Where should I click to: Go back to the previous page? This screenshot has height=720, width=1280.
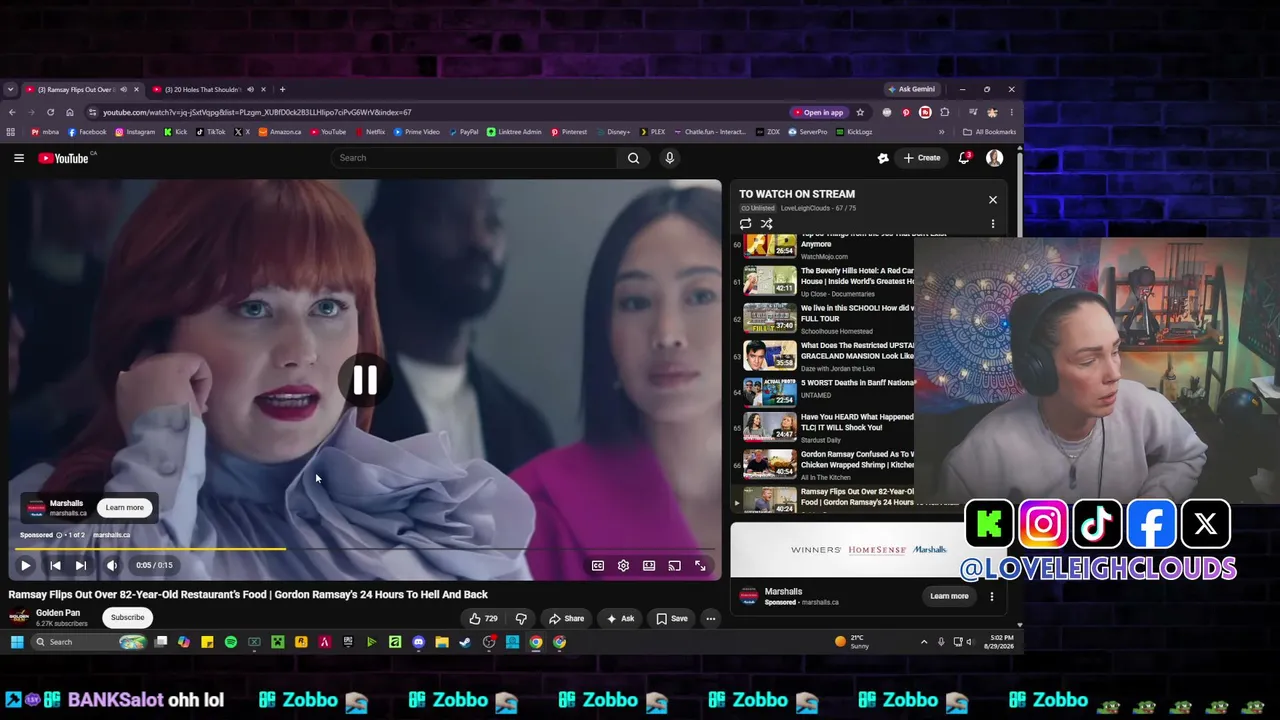(11, 112)
